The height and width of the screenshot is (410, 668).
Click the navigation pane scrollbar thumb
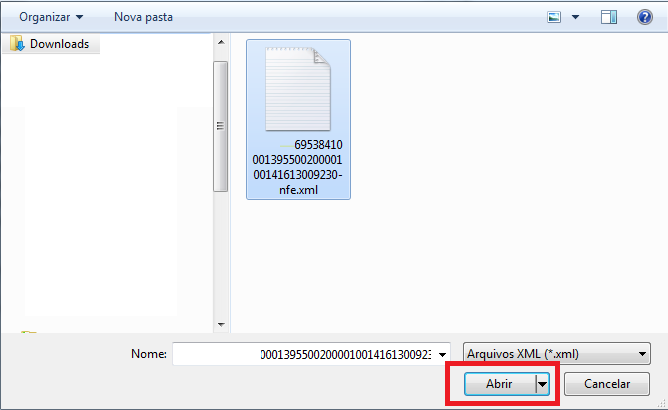point(220,126)
